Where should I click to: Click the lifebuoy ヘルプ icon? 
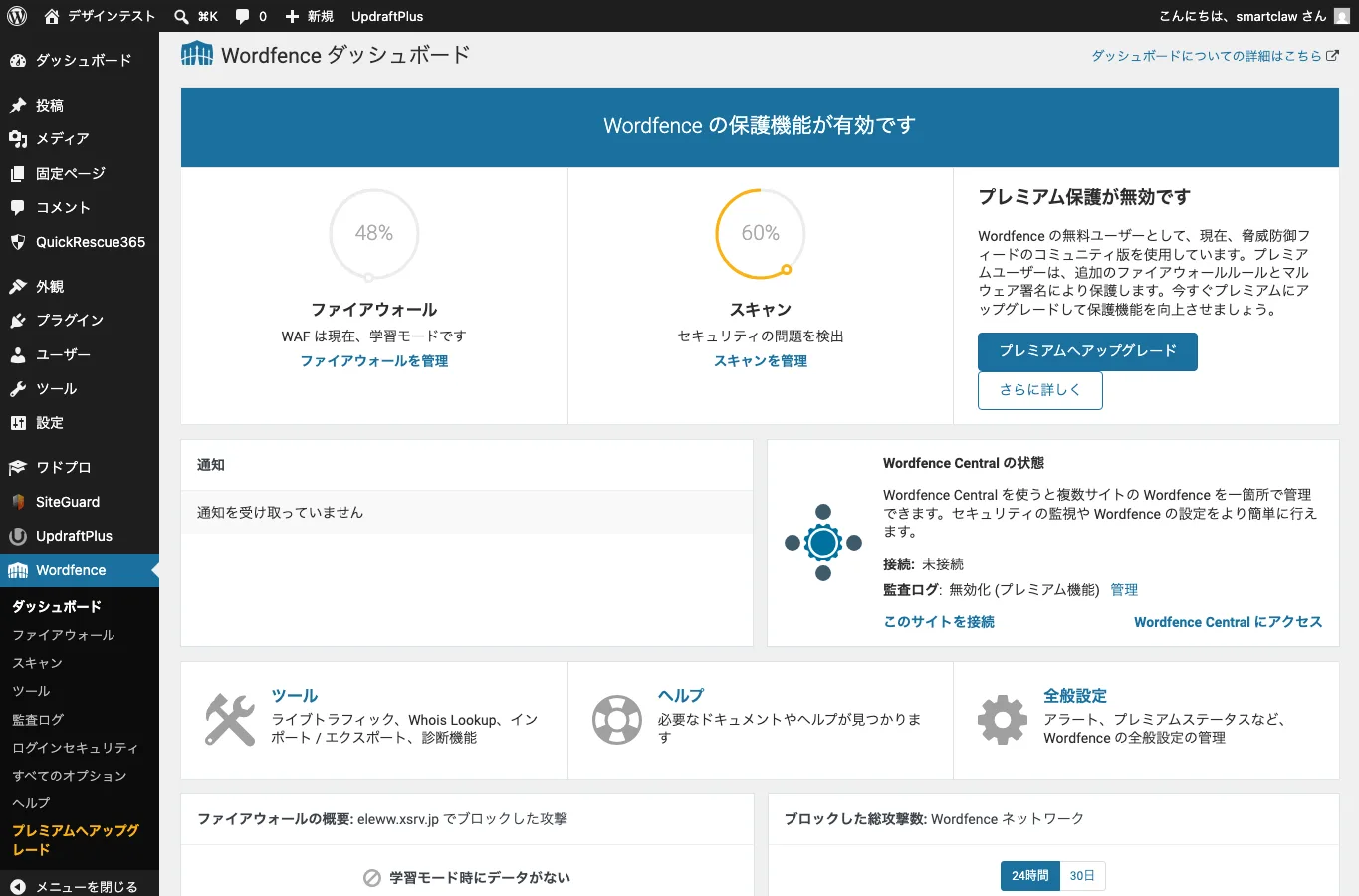click(x=617, y=720)
